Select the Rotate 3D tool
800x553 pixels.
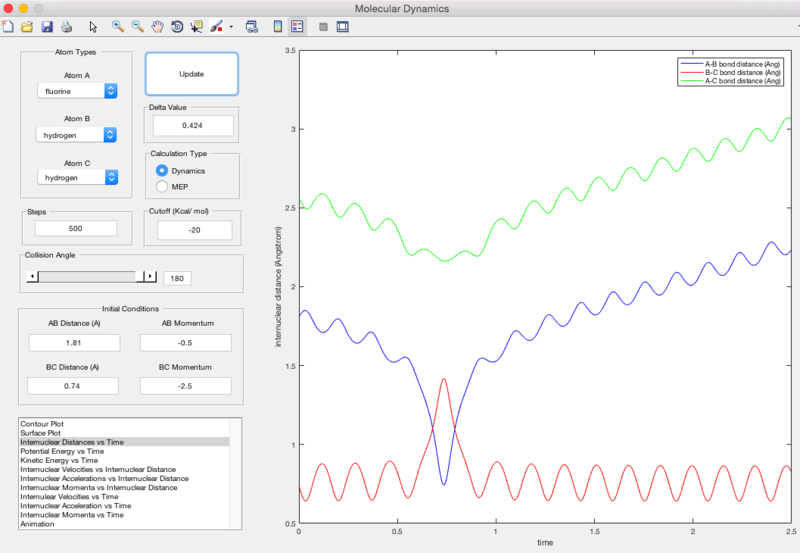tap(177, 27)
